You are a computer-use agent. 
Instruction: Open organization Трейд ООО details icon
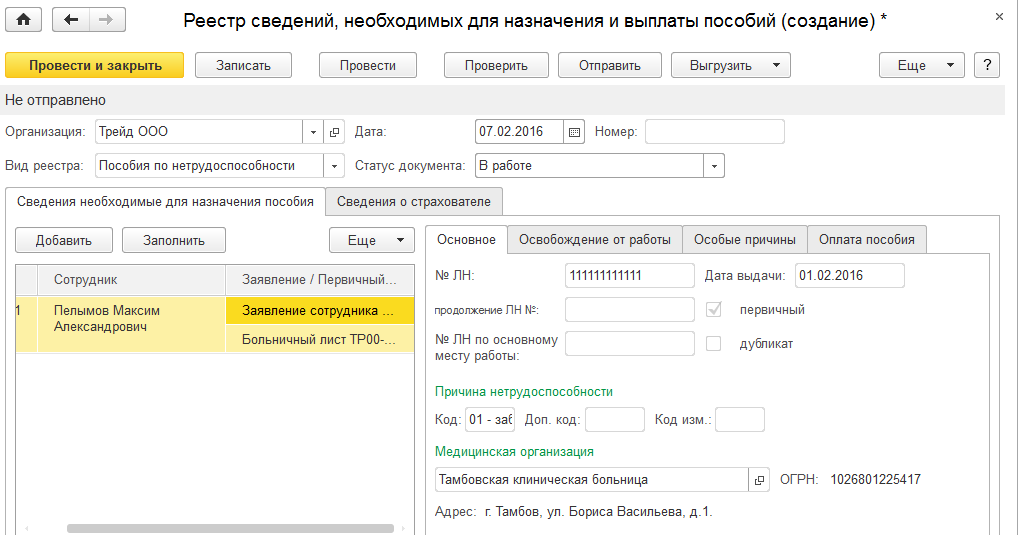click(x=334, y=132)
